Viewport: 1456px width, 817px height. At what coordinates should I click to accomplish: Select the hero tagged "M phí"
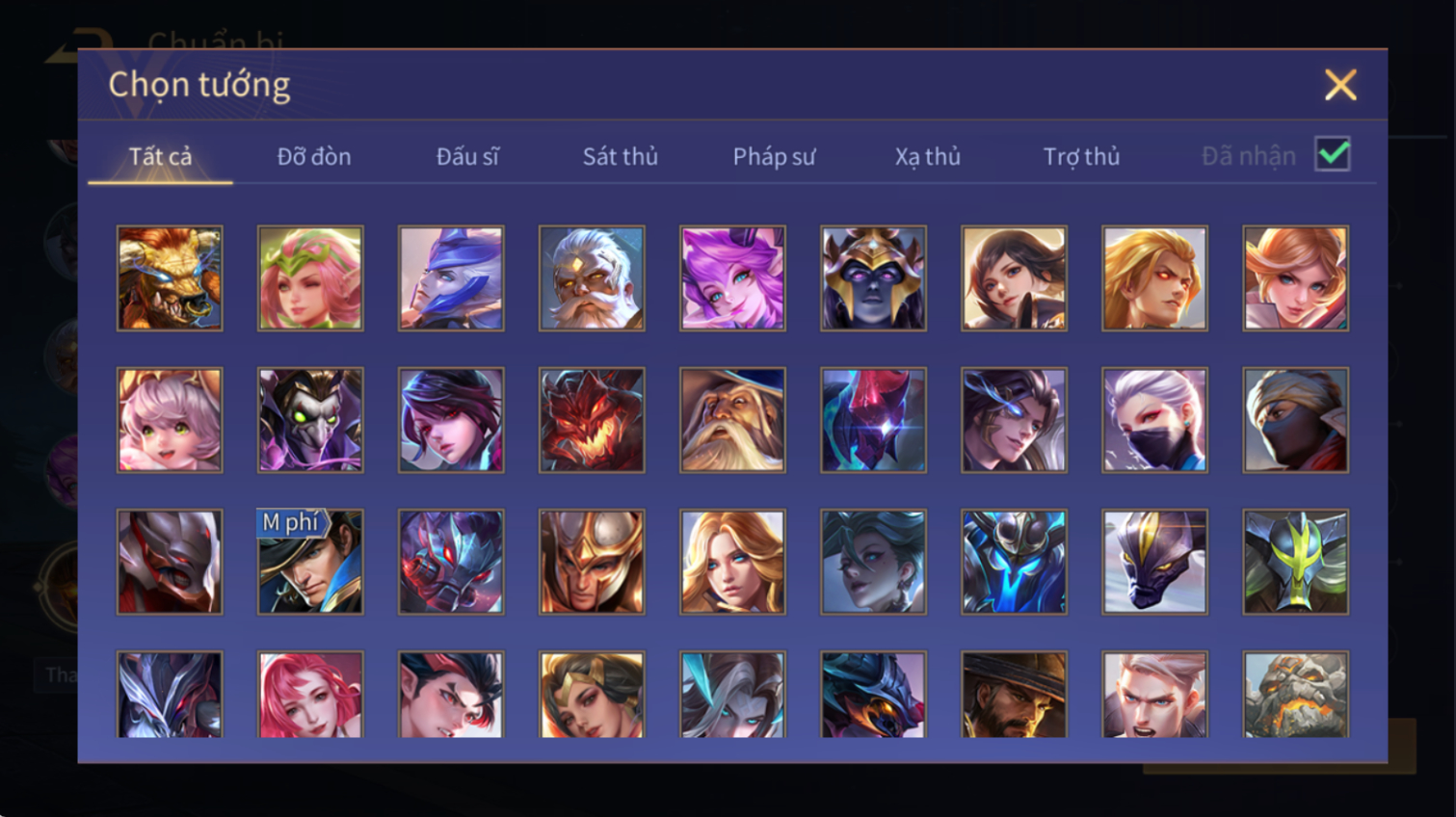coord(310,562)
